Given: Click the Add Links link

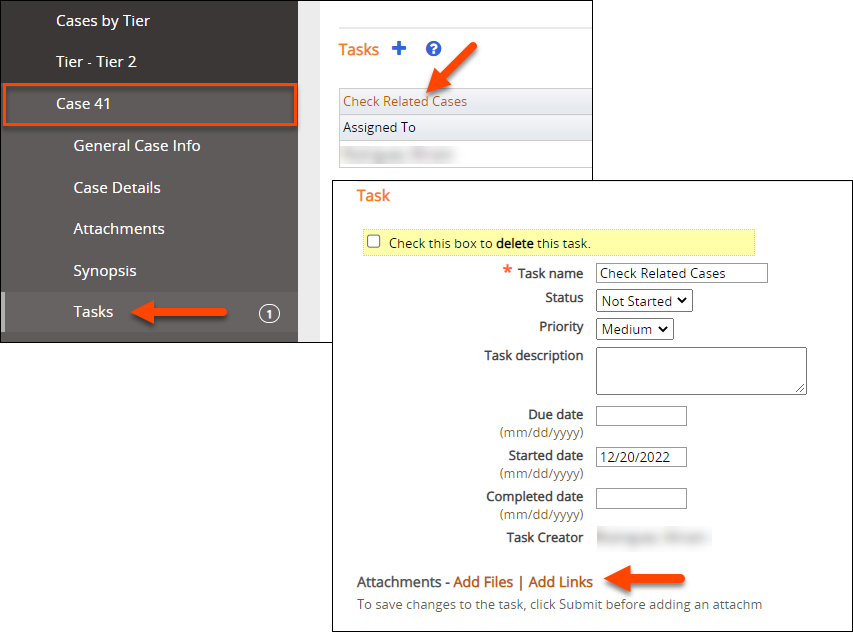Looking at the screenshot, I should point(560,582).
